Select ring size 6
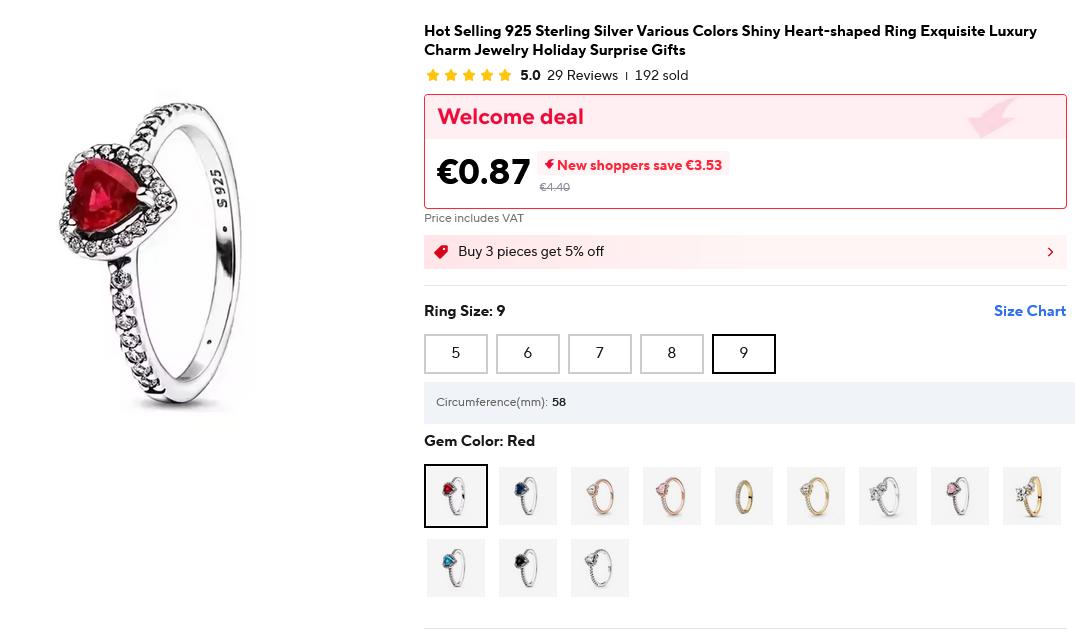Screen dimensions: 1084x632 click(x=528, y=354)
